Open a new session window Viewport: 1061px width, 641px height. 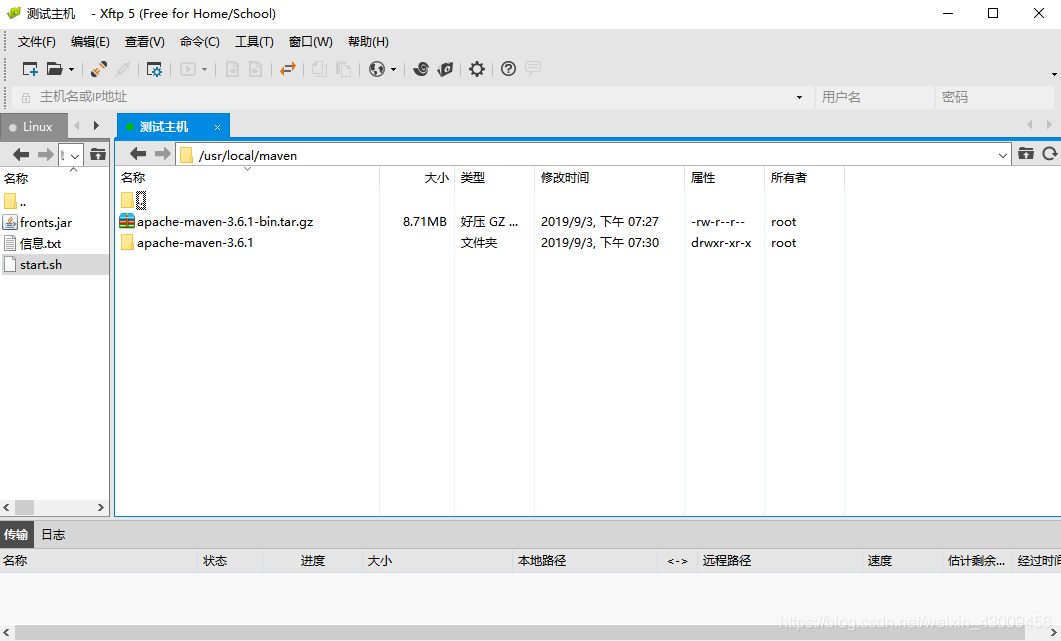30,69
